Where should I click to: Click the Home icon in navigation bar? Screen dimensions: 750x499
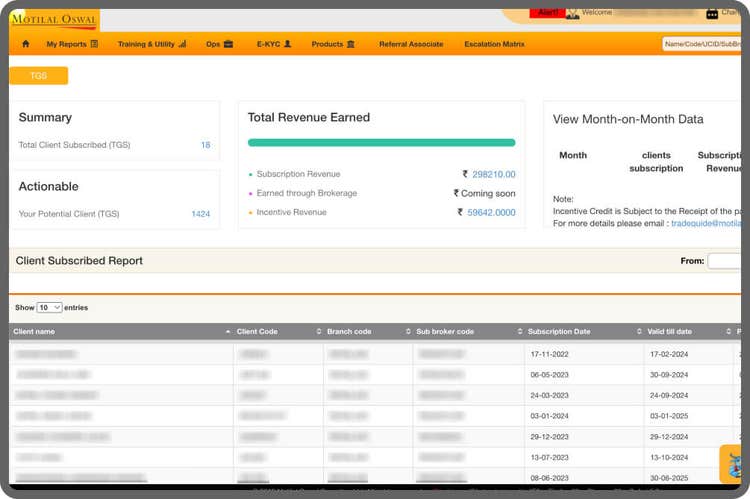[26, 44]
